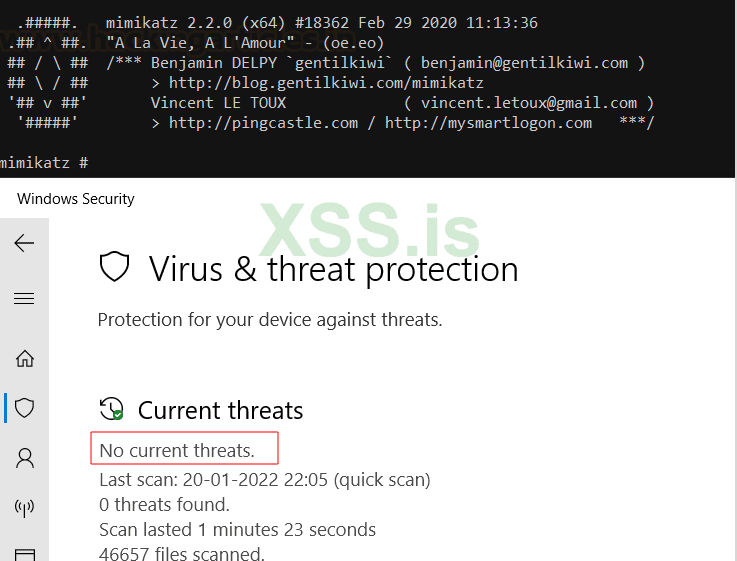Click the vincent.letoux@gmail.com email address
Screen dimensions: 737x561
529,103
